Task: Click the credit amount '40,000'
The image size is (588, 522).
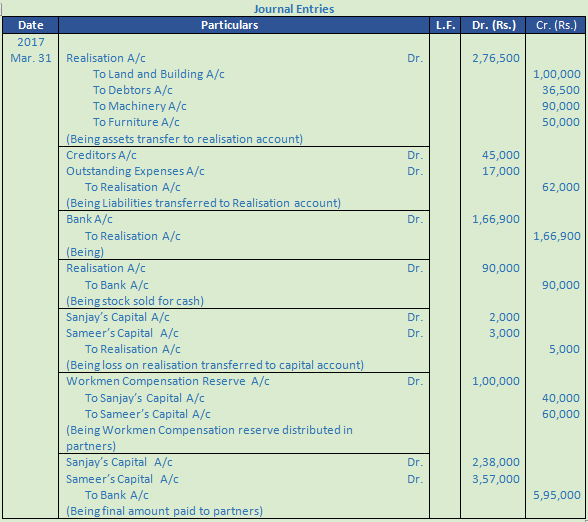Action: (x=561, y=398)
